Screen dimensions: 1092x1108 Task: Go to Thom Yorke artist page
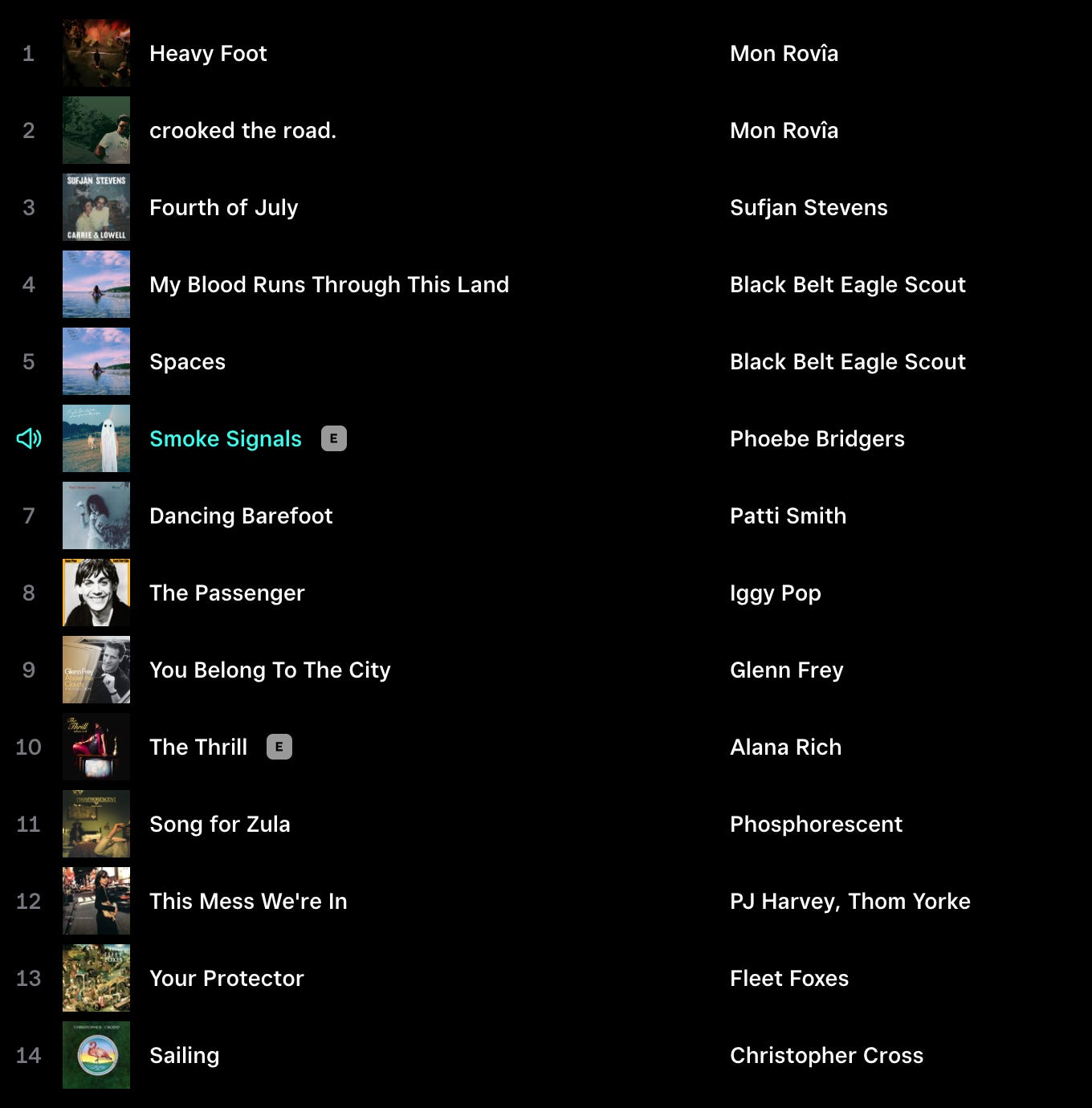(909, 902)
